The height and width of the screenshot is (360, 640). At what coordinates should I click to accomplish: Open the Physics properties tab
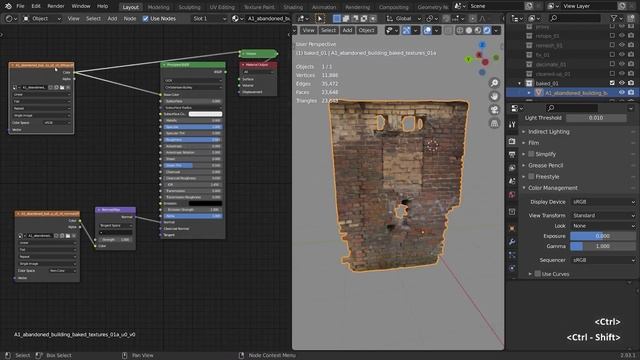[512, 268]
